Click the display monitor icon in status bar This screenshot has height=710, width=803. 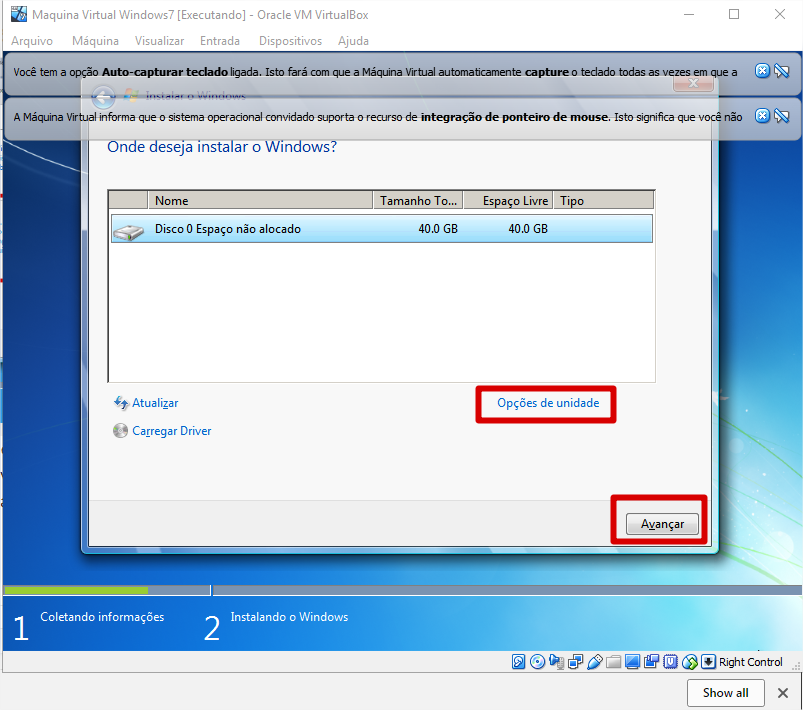coord(632,662)
